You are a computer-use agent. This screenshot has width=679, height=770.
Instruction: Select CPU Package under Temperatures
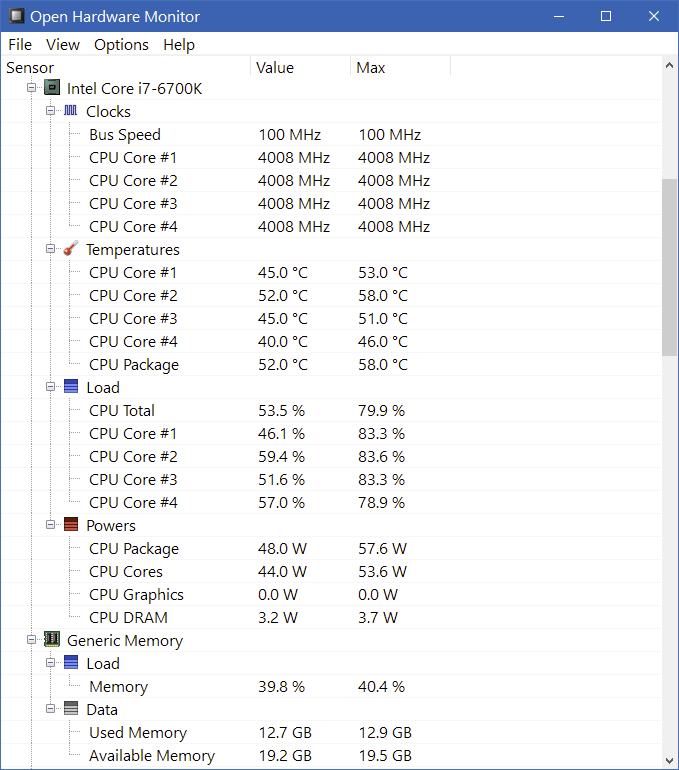click(331, 364)
